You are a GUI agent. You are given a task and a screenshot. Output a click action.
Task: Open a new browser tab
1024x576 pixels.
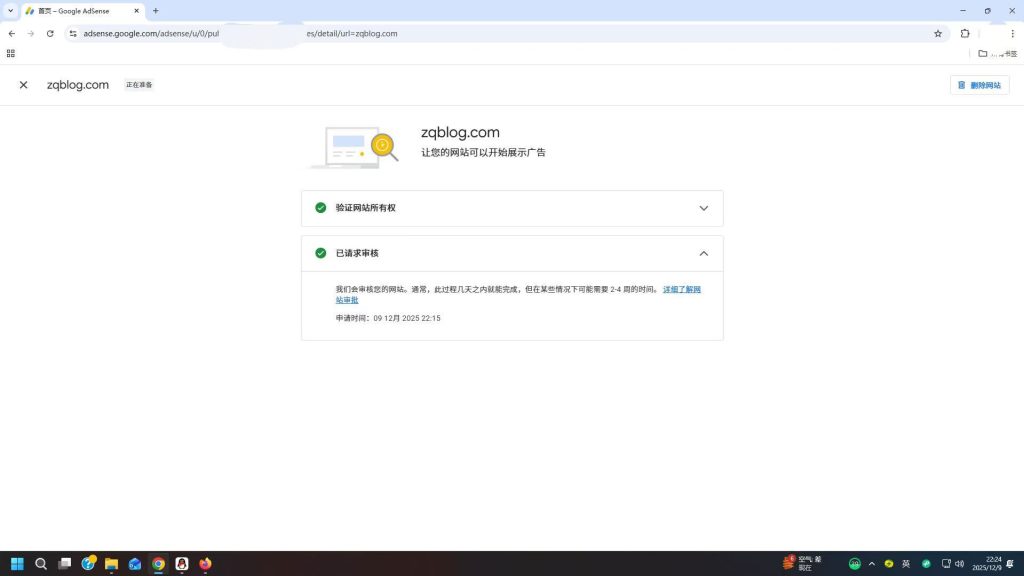tap(155, 11)
